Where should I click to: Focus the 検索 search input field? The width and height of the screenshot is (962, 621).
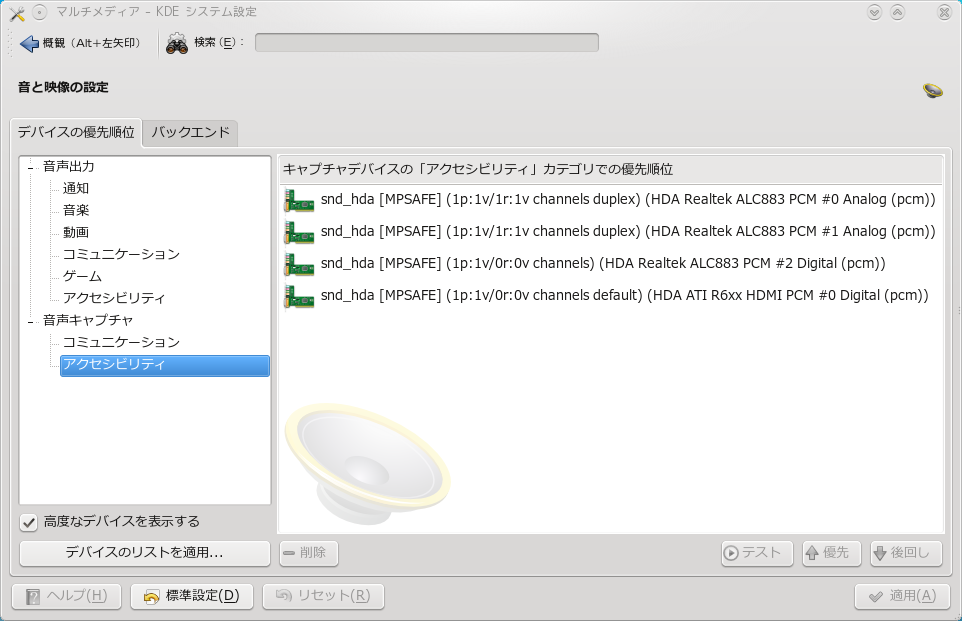tap(426, 42)
